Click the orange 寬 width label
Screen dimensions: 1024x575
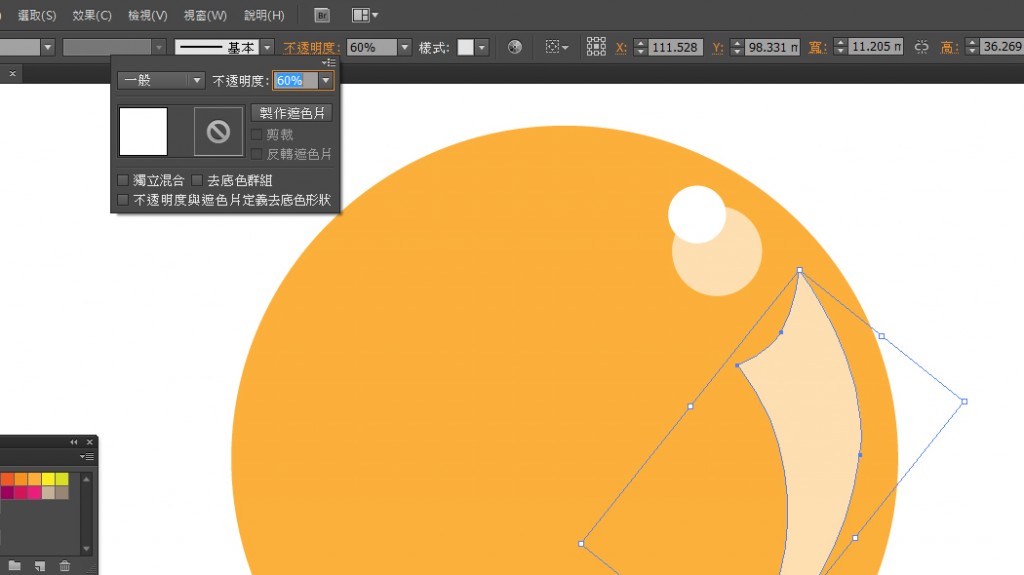coord(817,48)
